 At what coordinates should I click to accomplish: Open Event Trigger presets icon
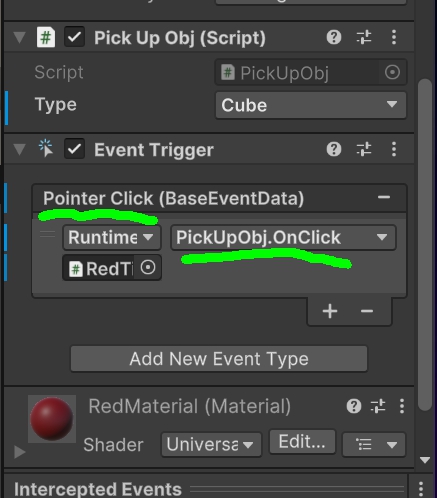coord(364,149)
